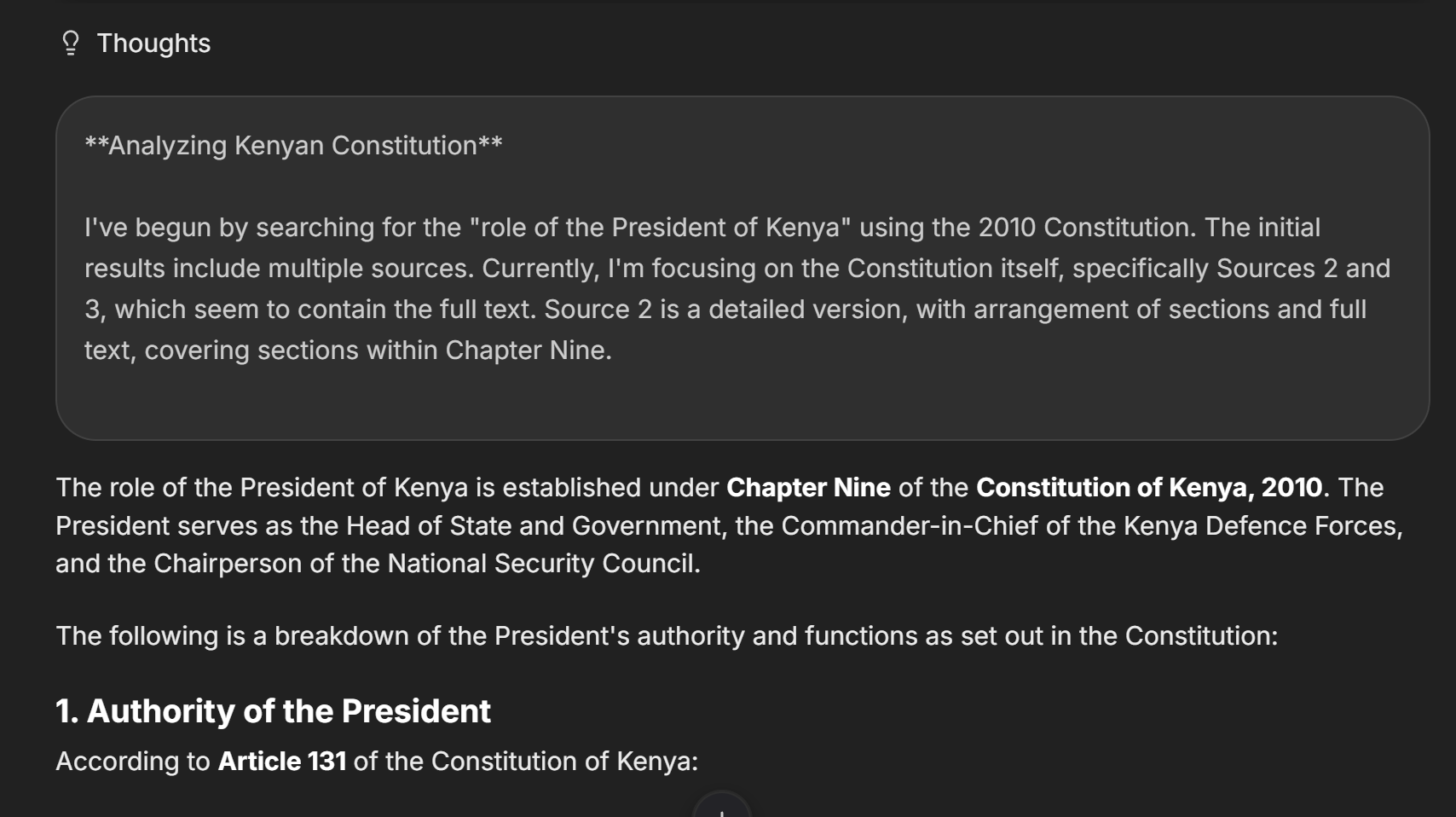This screenshot has width=1456, height=817.
Task: Click the Authority of the President heading
Action: click(x=288, y=711)
